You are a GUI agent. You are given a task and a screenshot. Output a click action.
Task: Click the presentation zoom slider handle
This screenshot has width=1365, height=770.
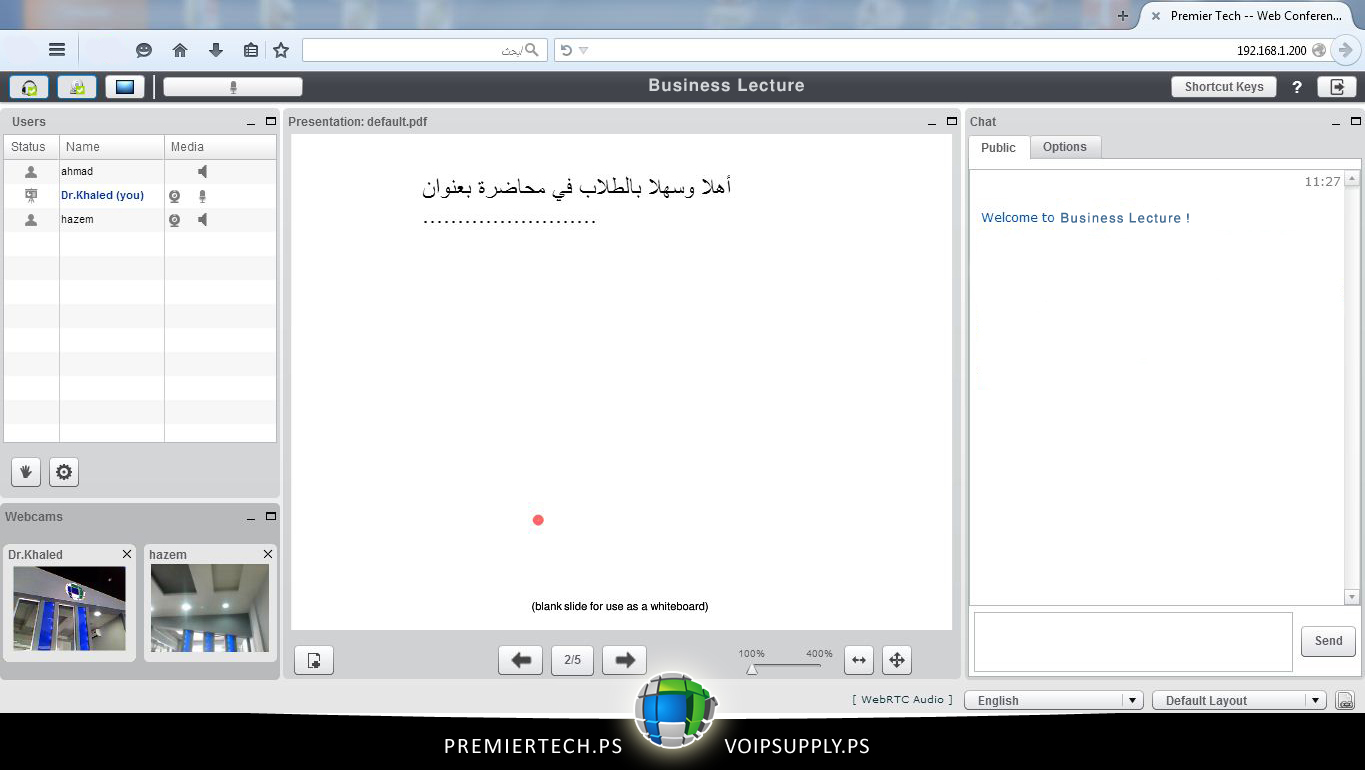click(x=752, y=669)
